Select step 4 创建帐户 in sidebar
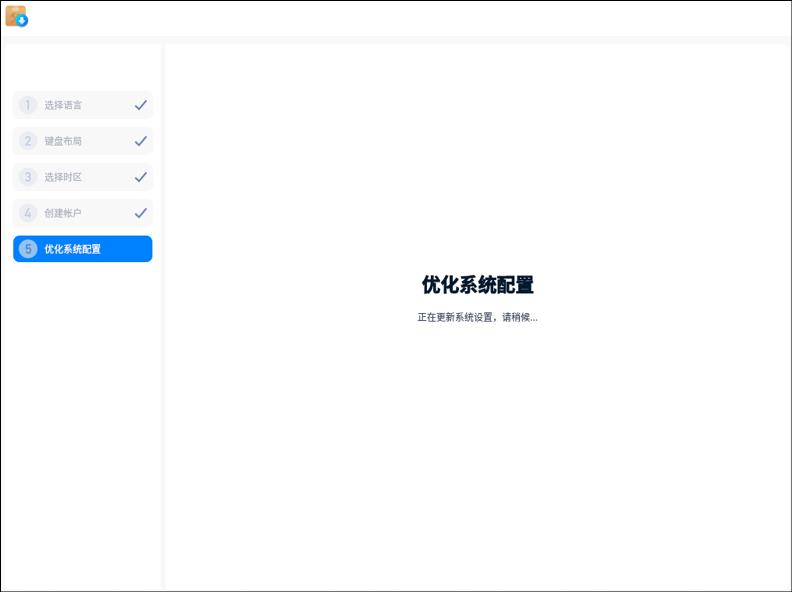Viewport: 792px width, 592px height. (x=83, y=213)
